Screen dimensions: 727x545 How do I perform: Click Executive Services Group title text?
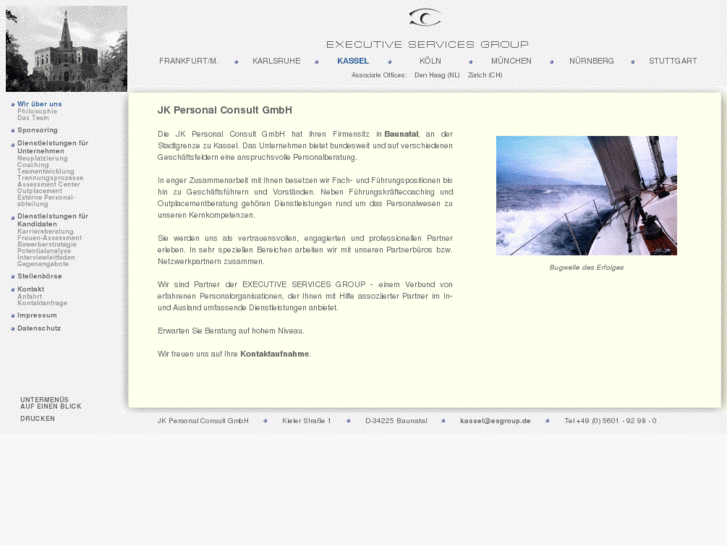coord(427,45)
